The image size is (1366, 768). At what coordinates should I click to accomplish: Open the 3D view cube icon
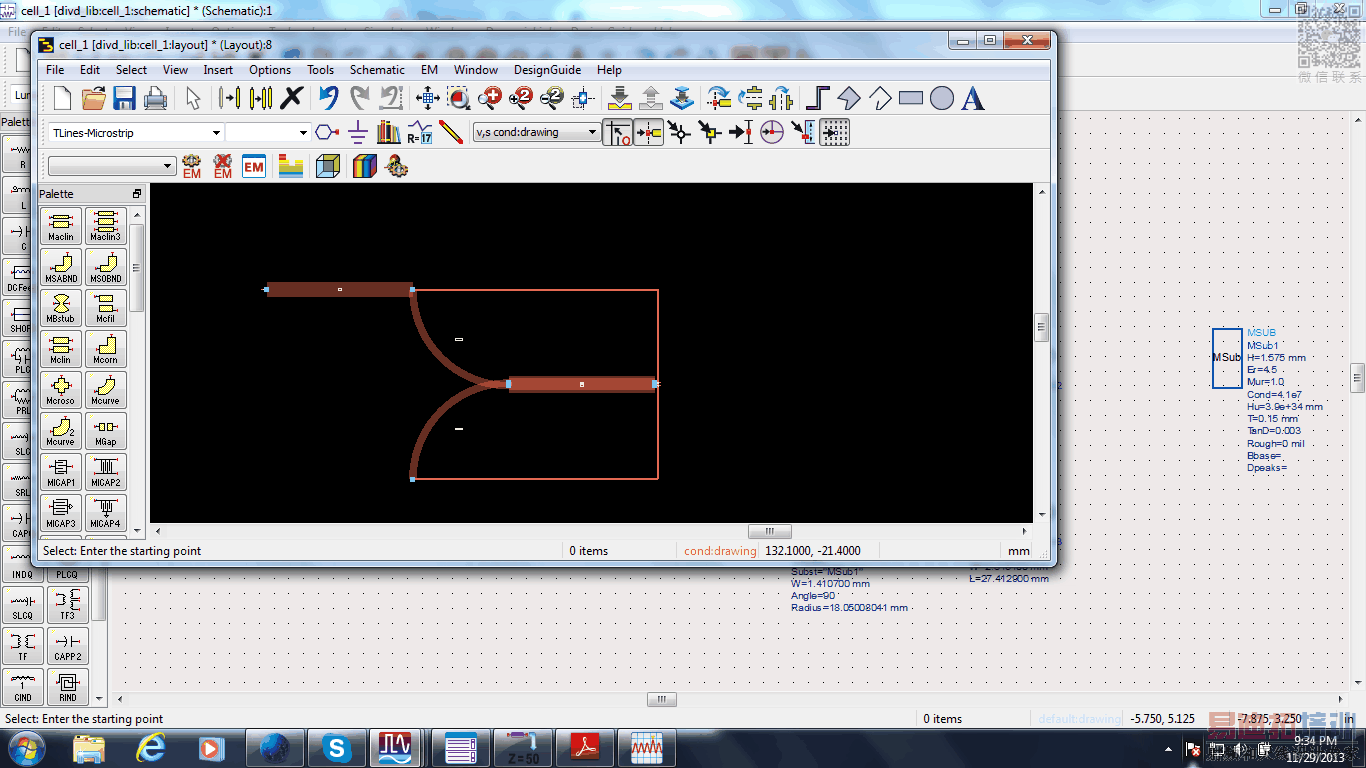[327, 166]
